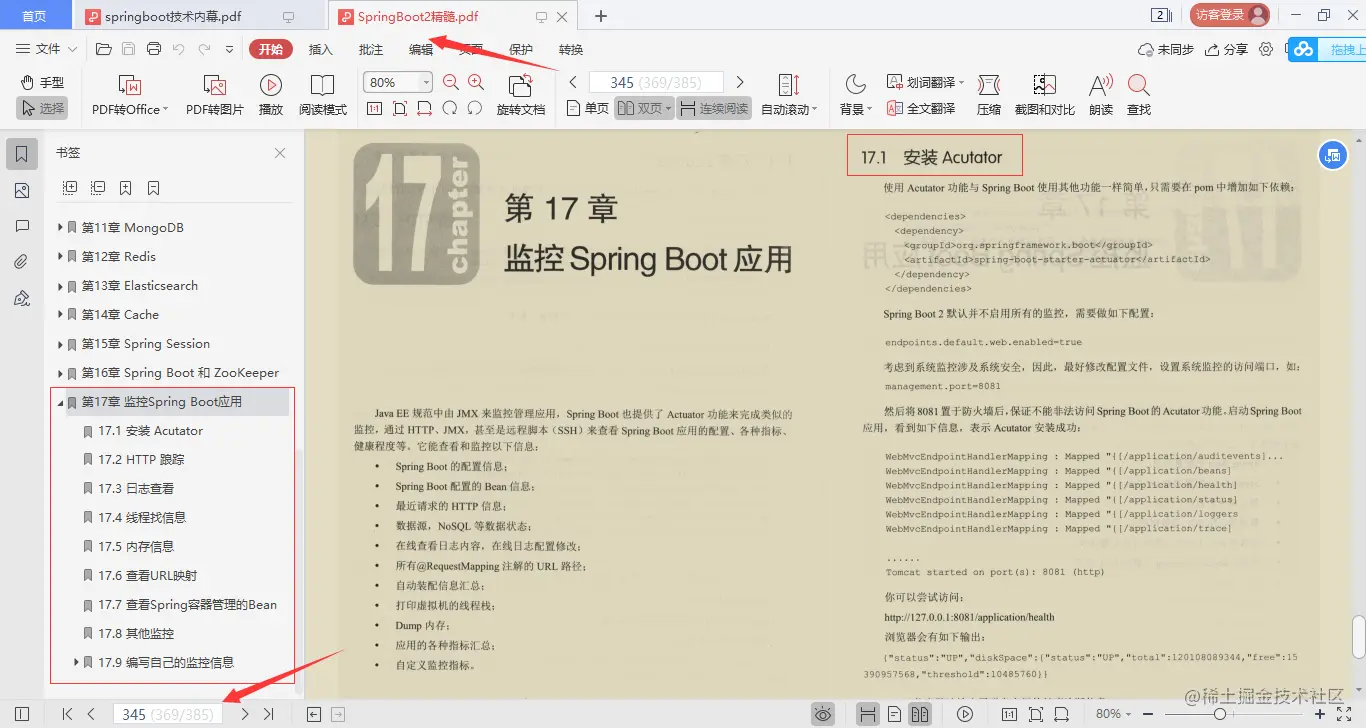Enter 阅读模式 reading mode
This screenshot has width=1366, height=728.
tap(323, 96)
